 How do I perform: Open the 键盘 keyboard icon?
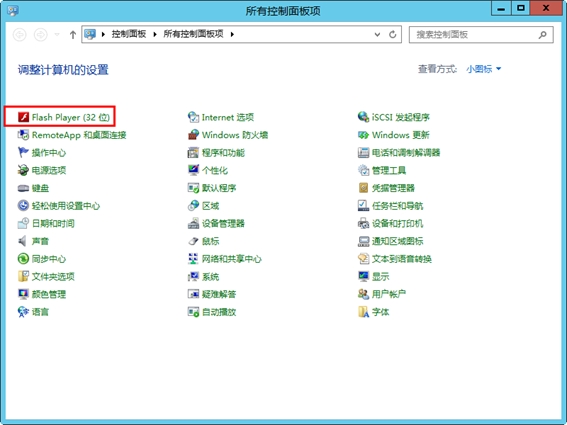pyautogui.click(x=24, y=188)
